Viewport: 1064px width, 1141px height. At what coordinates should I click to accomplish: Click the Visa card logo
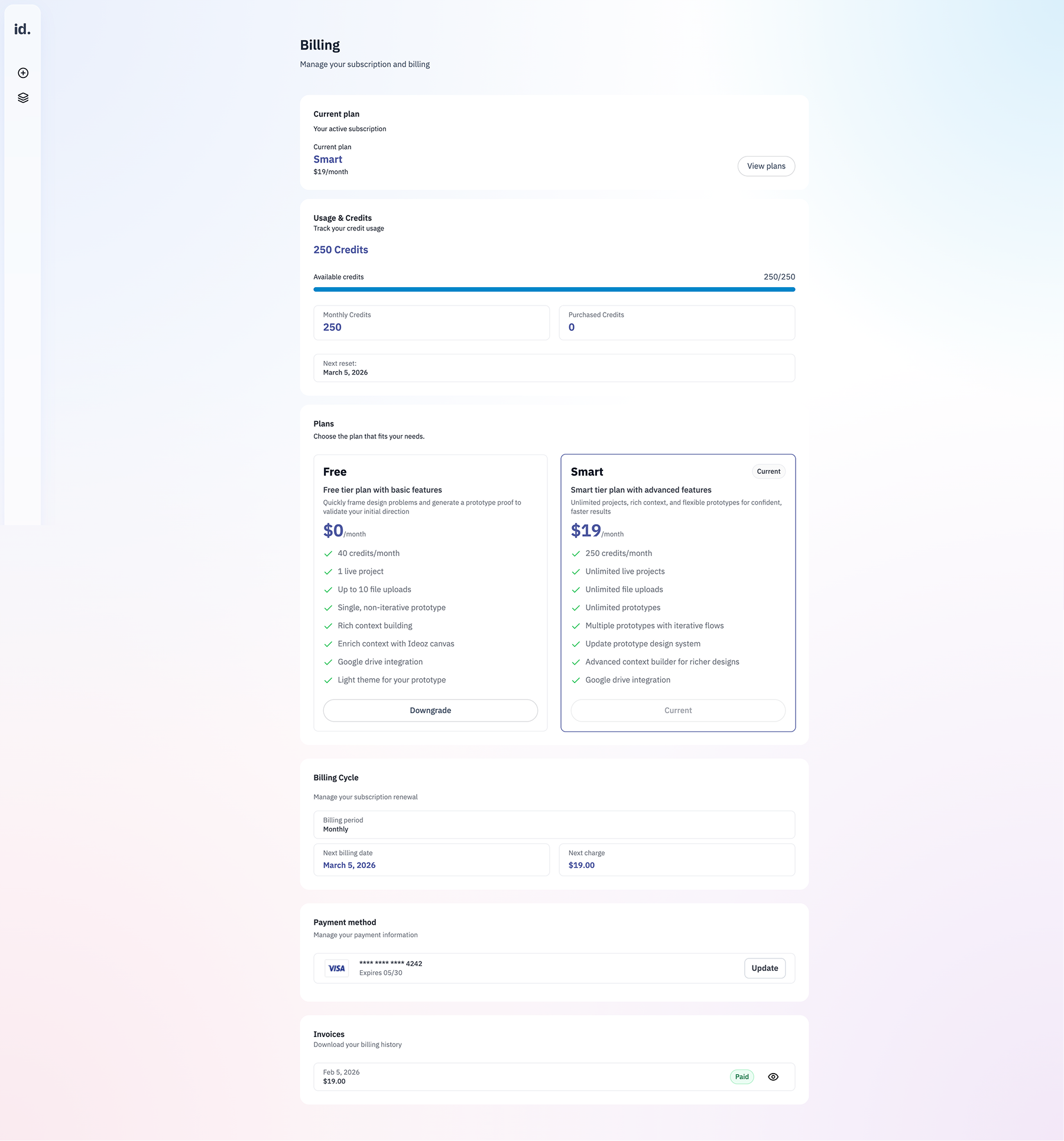[336, 968]
